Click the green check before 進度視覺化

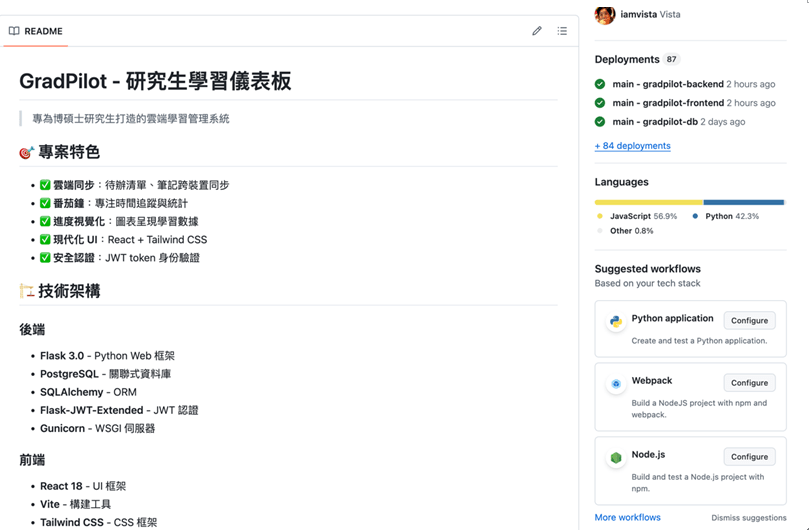tap(45, 221)
